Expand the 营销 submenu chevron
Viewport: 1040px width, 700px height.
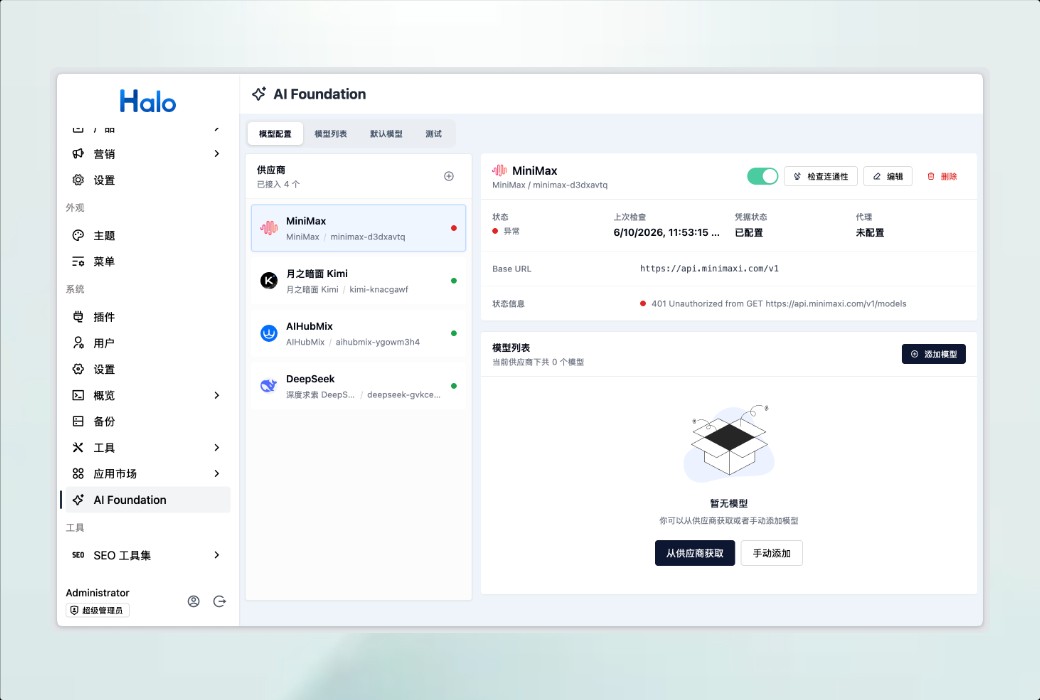point(217,154)
